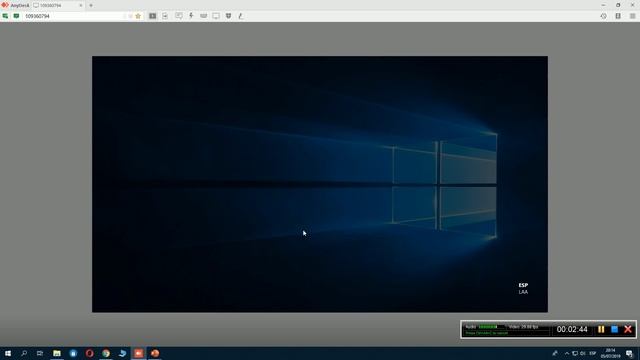Cancel recording with the red X
The image size is (640, 360).
(628, 329)
